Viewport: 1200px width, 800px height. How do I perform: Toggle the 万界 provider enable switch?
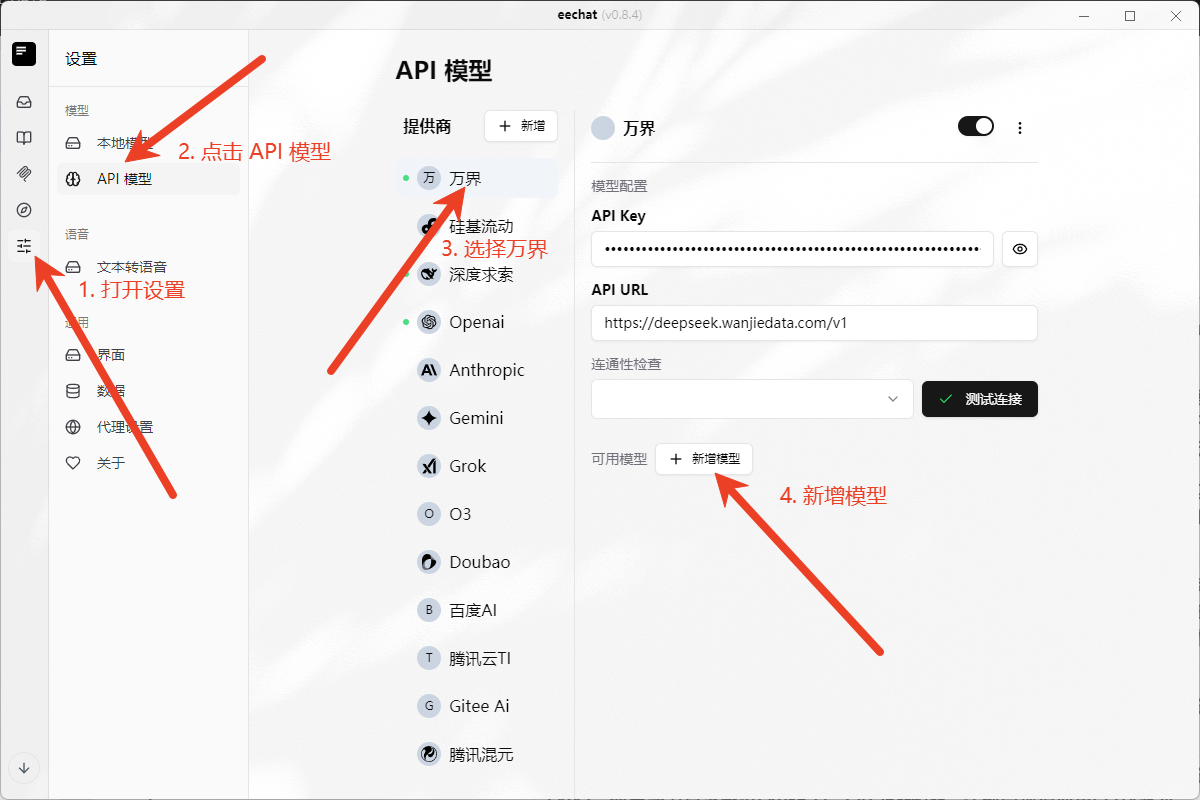pos(976,126)
